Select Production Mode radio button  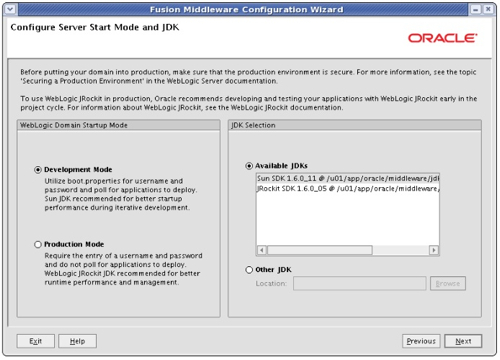click(38, 244)
